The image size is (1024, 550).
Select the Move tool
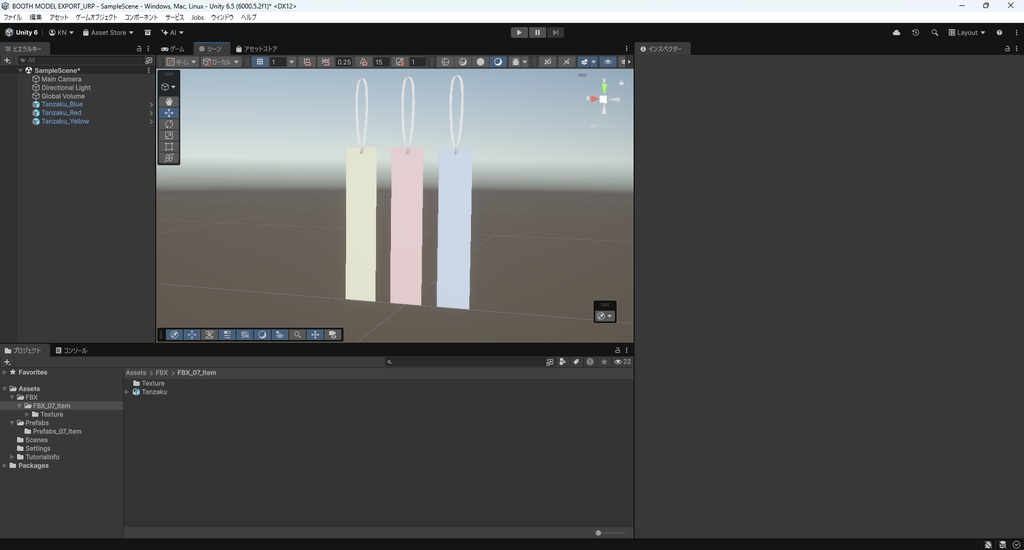(x=168, y=112)
